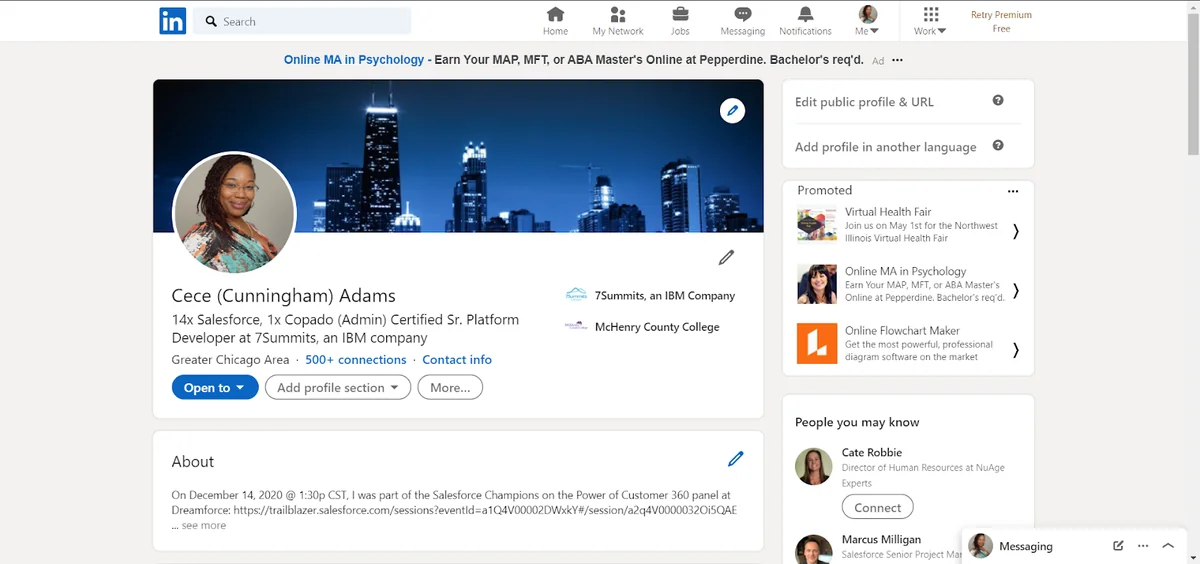Select the Home nav icon
This screenshot has height=564, width=1200.
point(555,20)
